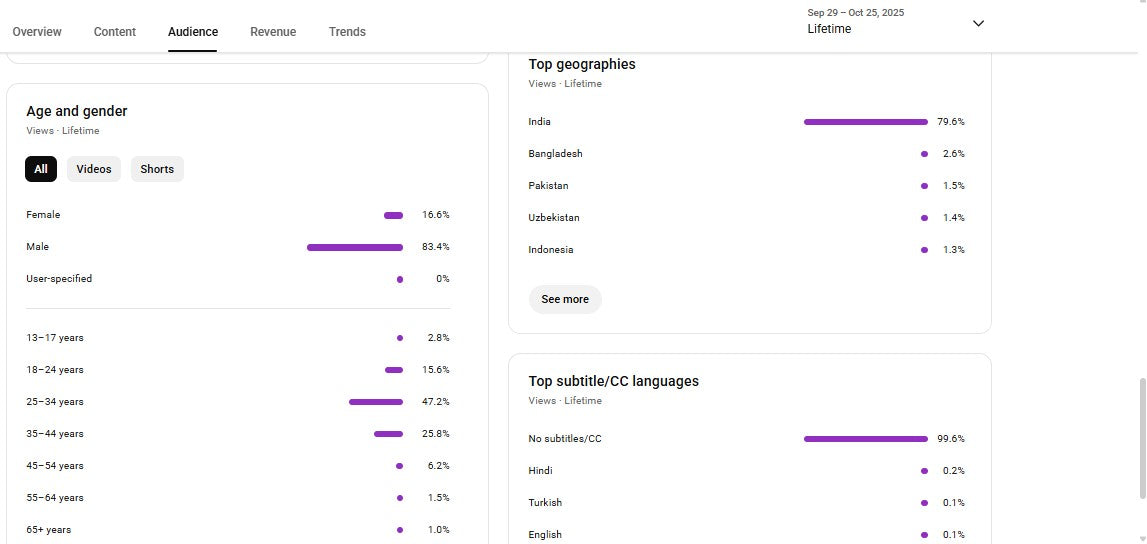The image size is (1147, 544).
Task: Click the Female percentage bar
Action: pyautogui.click(x=393, y=215)
